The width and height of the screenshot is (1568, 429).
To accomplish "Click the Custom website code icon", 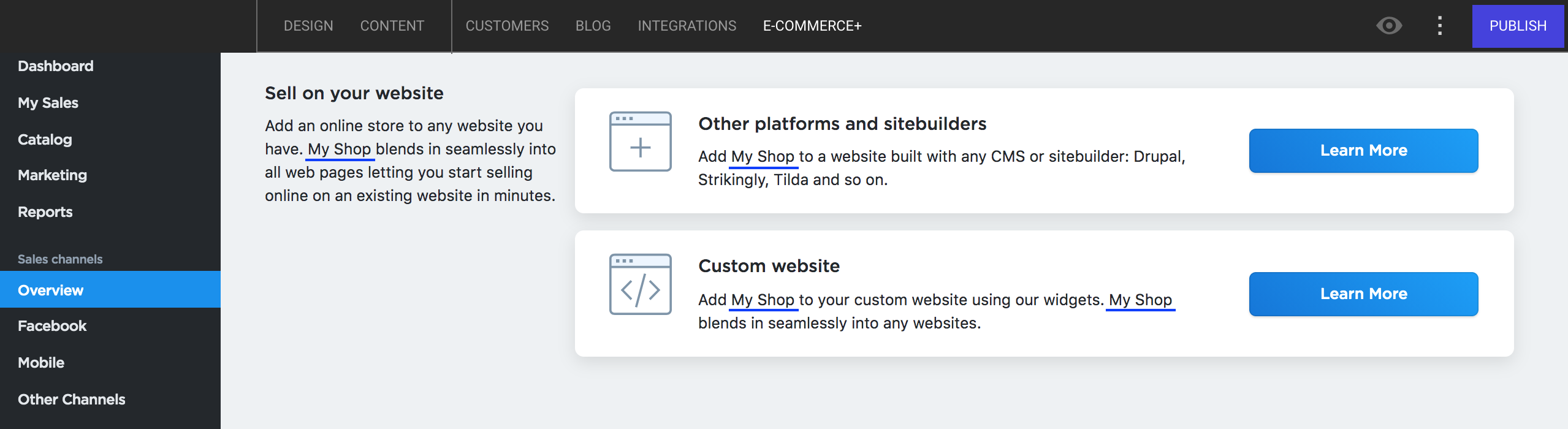I will click(x=641, y=284).
